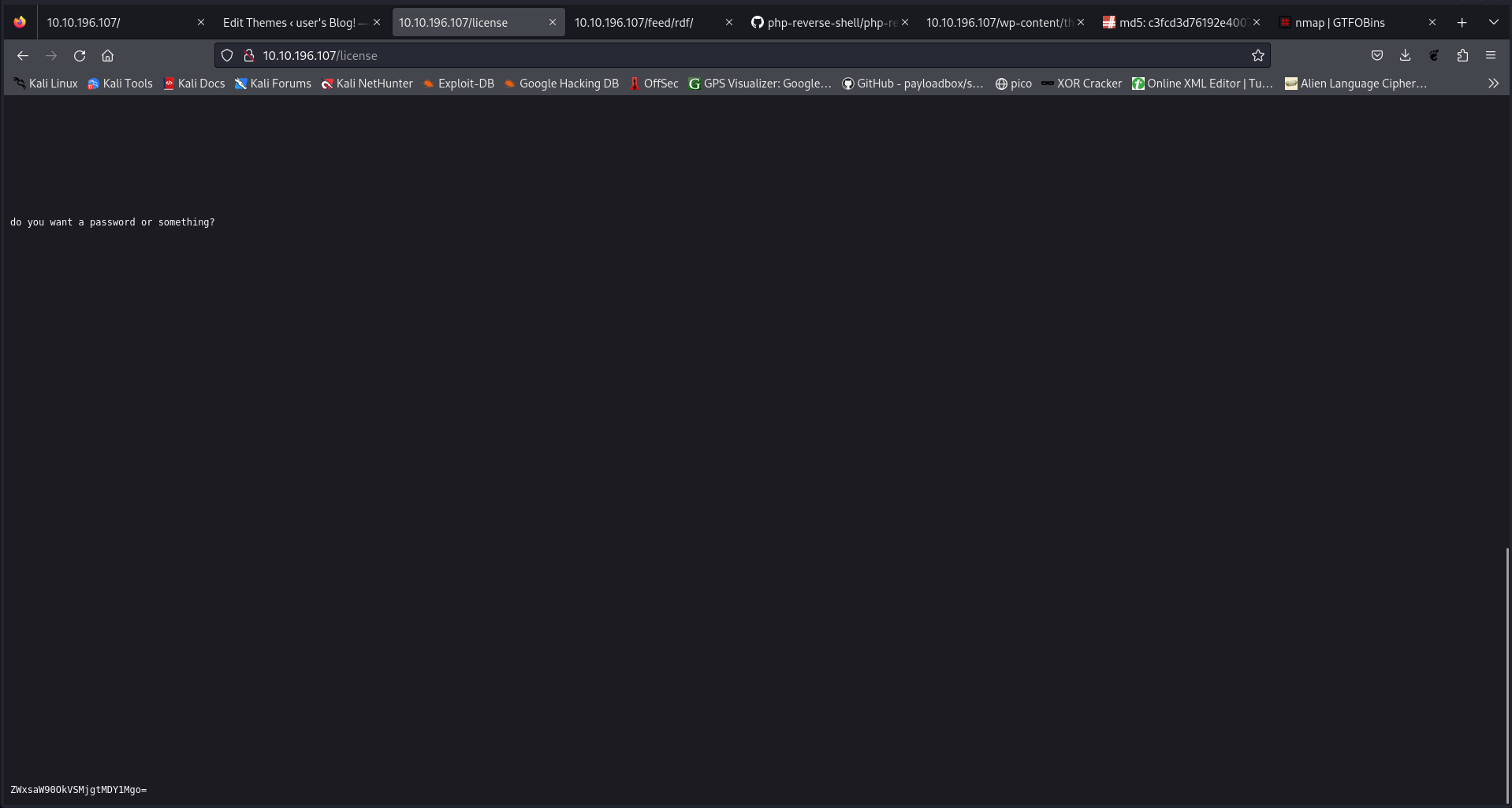The width and height of the screenshot is (1512, 808).
Task: Close the nmap GTFOBins tab
Action: (1432, 22)
